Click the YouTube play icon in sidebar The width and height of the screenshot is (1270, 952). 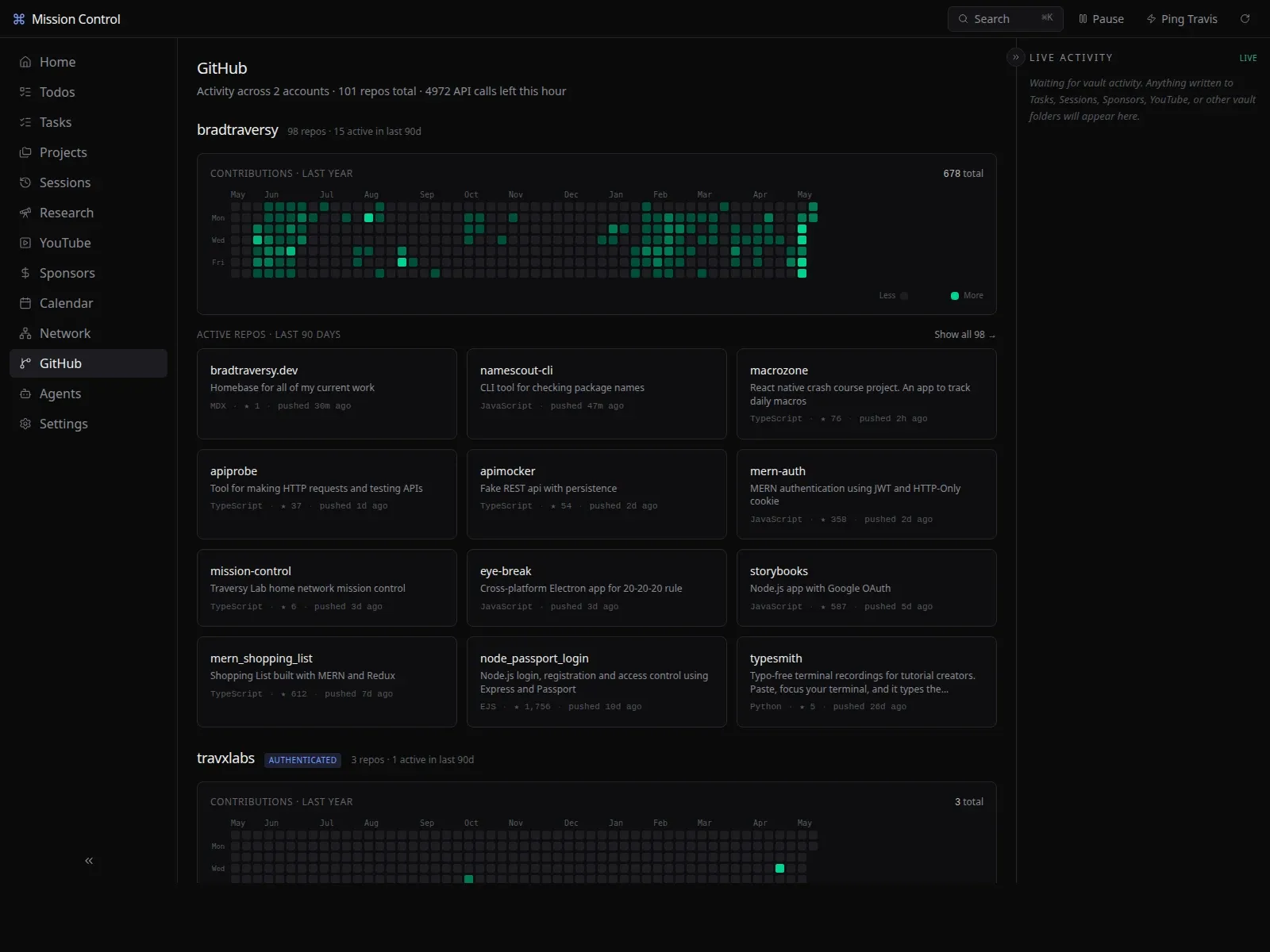click(x=25, y=243)
